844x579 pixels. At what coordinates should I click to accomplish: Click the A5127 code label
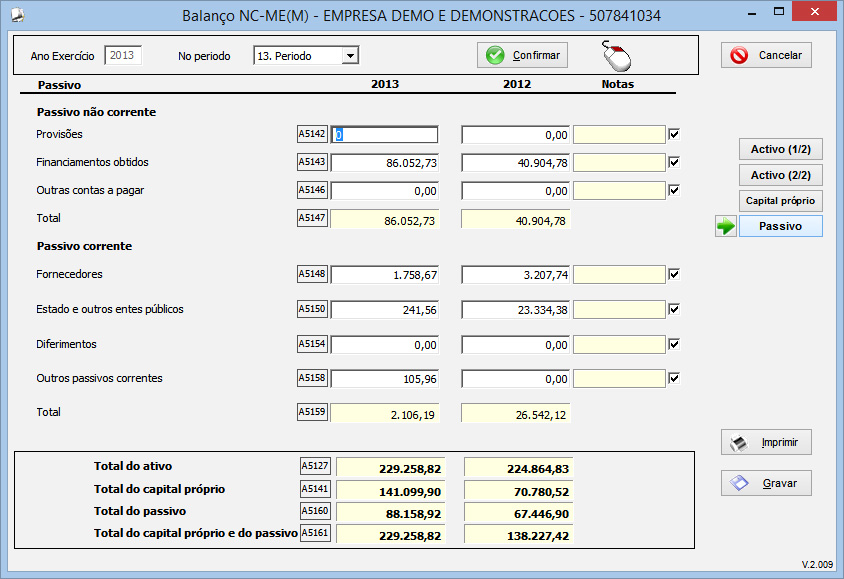click(x=315, y=465)
